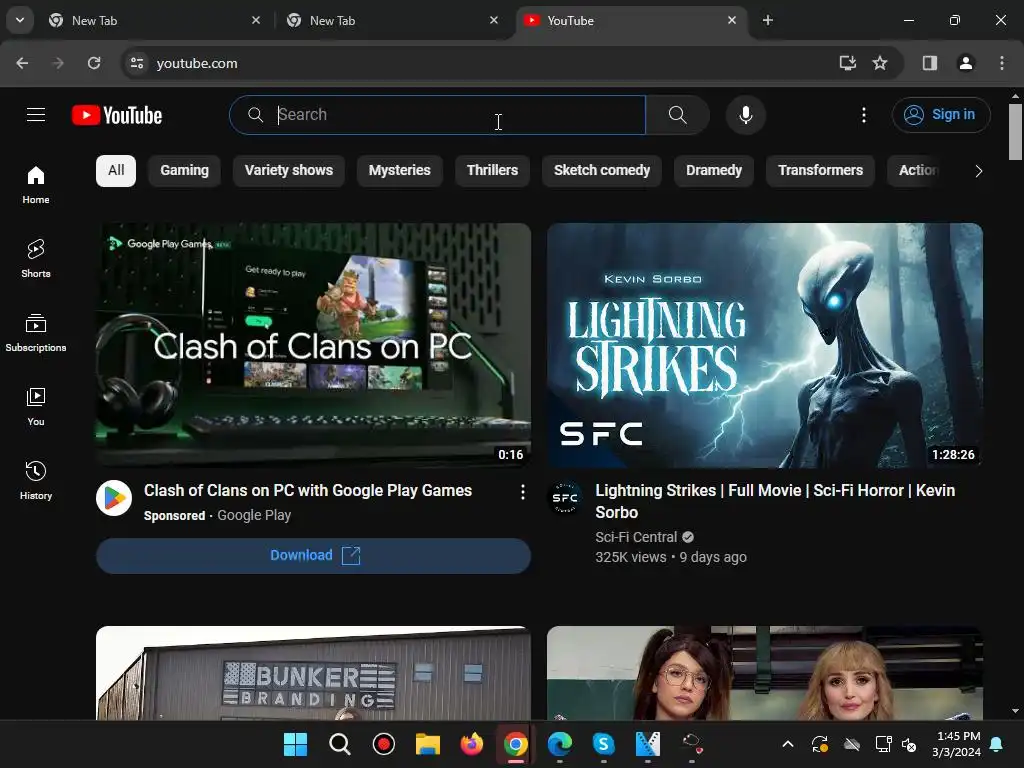1024x768 pixels.
Task: Open Clash of Clans on PC title
Action: (308, 490)
